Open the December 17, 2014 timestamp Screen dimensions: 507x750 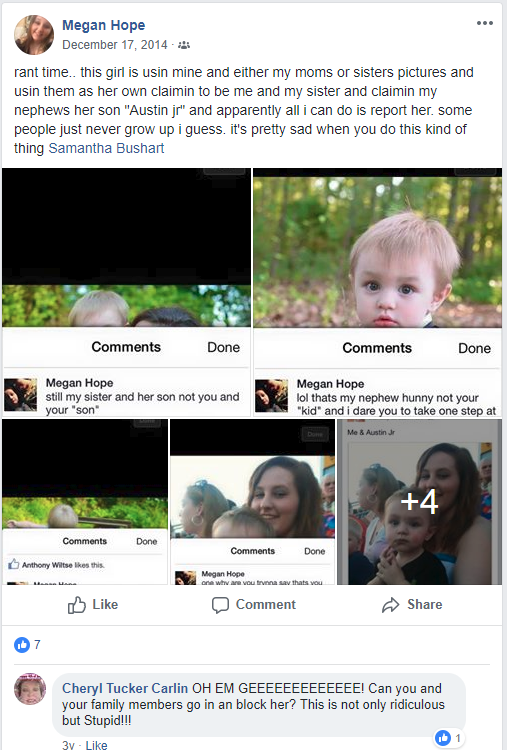115,45
